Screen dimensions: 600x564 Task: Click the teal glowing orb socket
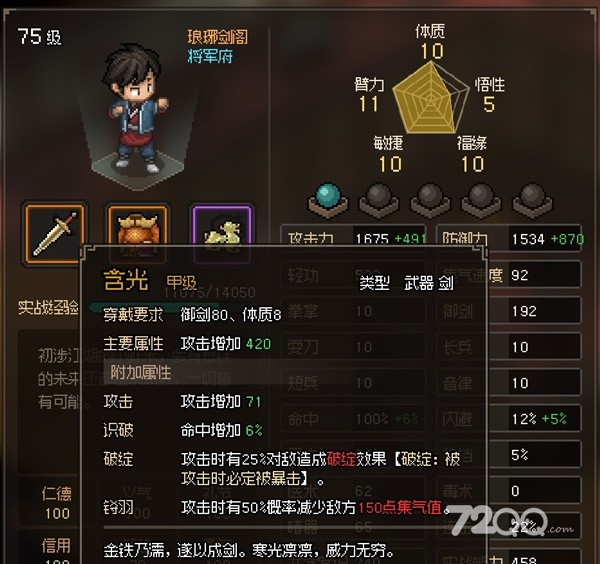point(328,200)
